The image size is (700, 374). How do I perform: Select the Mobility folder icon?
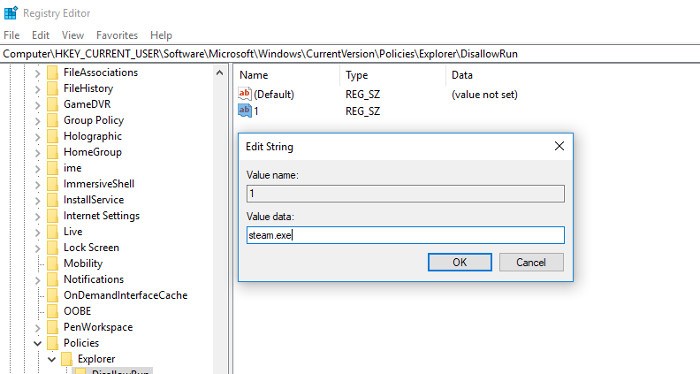click(53, 264)
